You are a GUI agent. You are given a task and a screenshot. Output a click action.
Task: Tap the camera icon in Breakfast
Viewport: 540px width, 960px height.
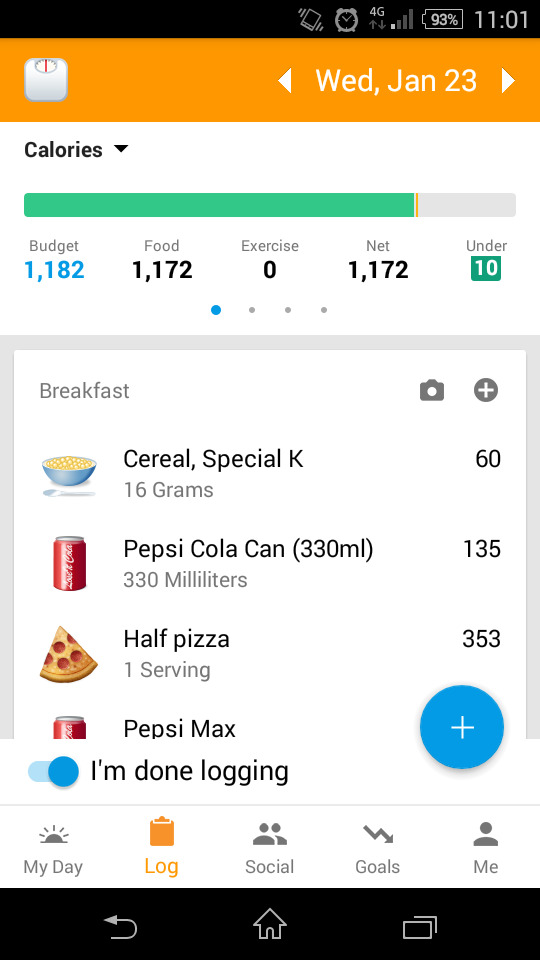(x=432, y=390)
